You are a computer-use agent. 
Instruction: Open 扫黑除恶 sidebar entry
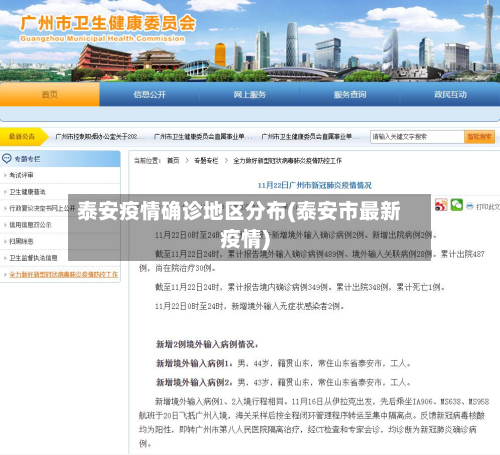coord(21,241)
